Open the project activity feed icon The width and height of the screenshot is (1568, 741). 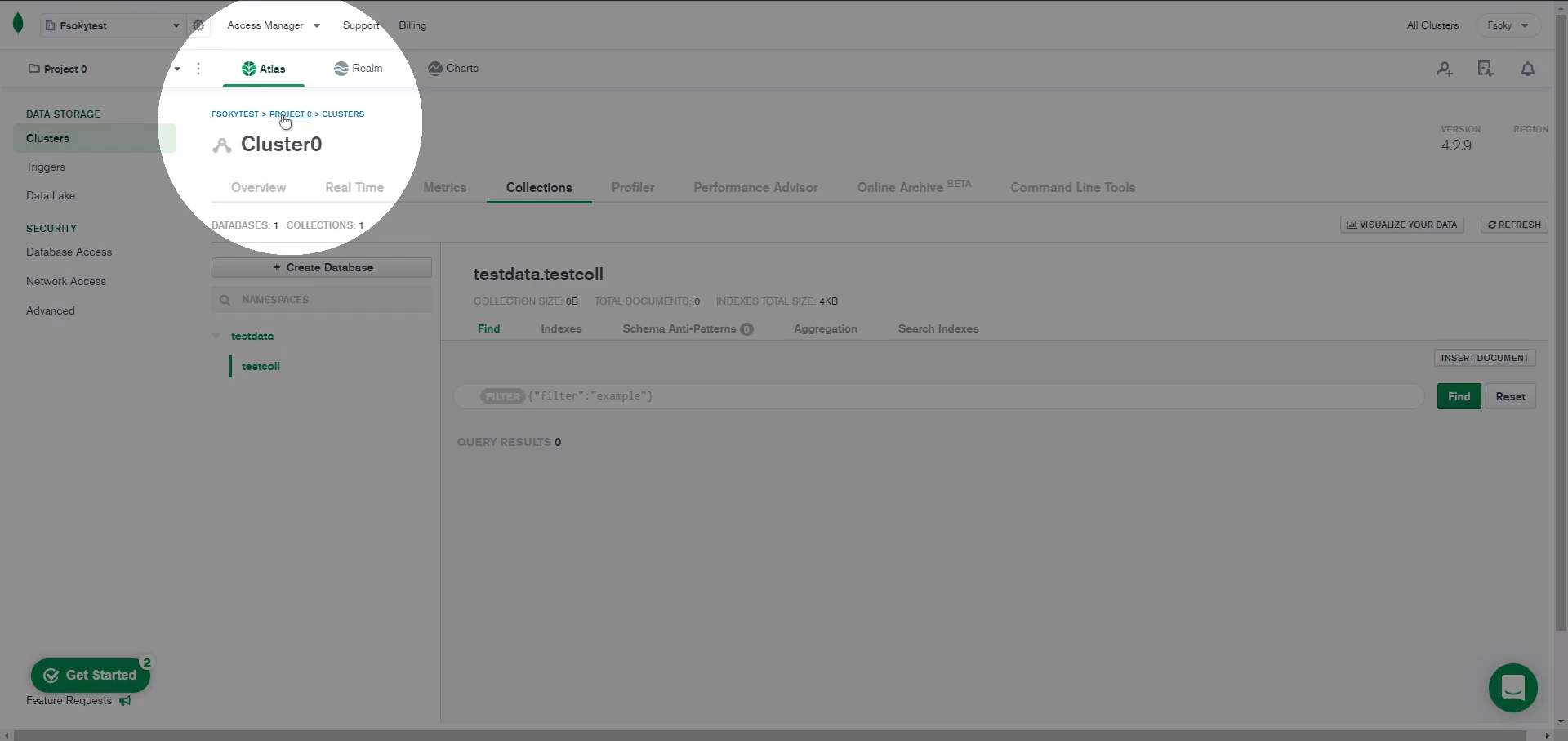pos(1486,69)
